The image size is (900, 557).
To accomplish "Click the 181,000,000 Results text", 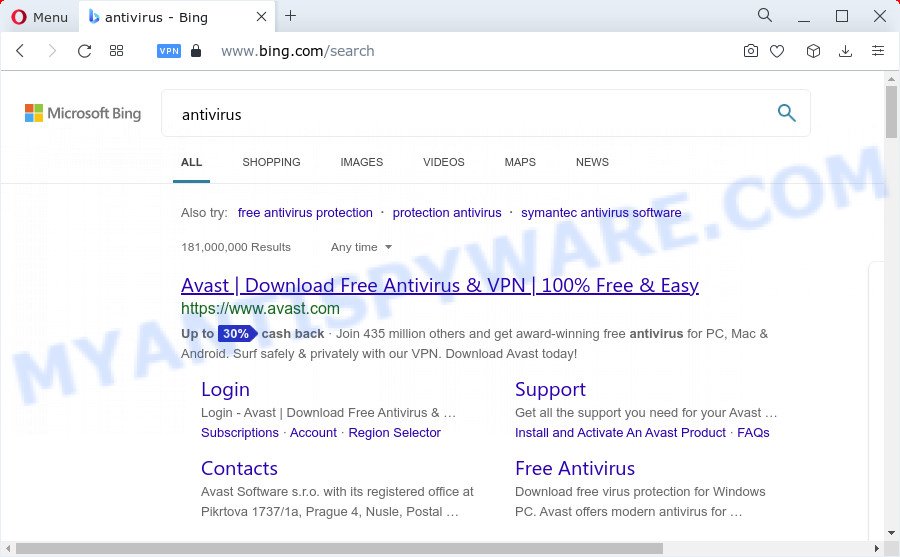I will coord(236,247).
